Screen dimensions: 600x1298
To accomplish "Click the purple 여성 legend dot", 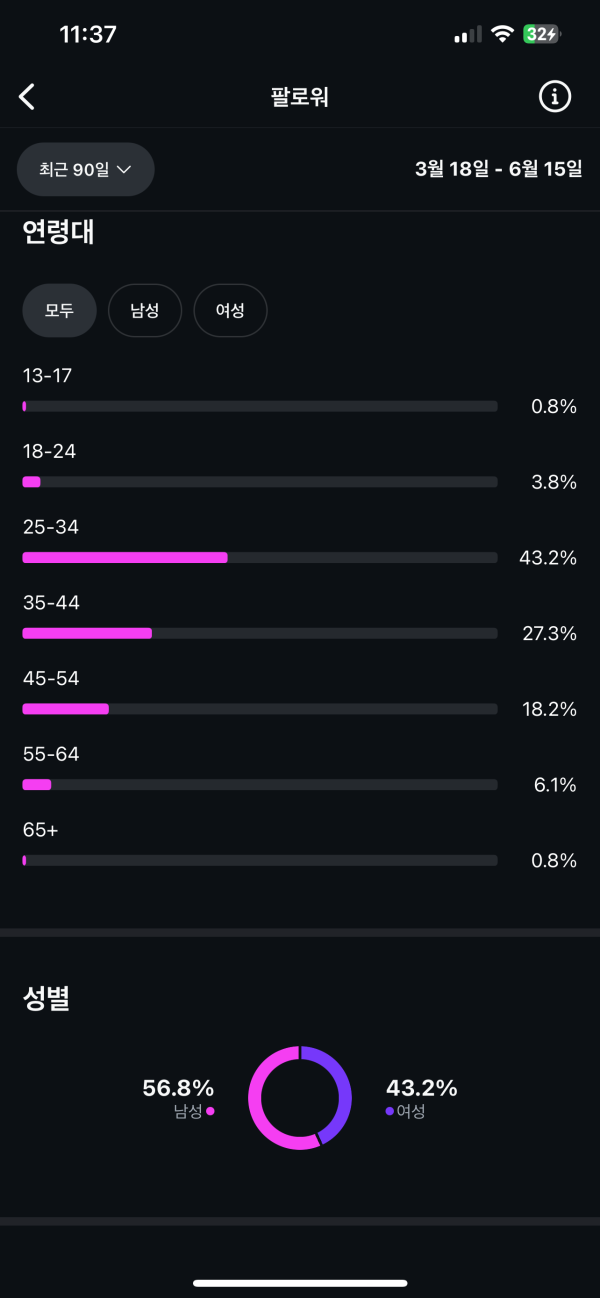I will click(389, 1111).
